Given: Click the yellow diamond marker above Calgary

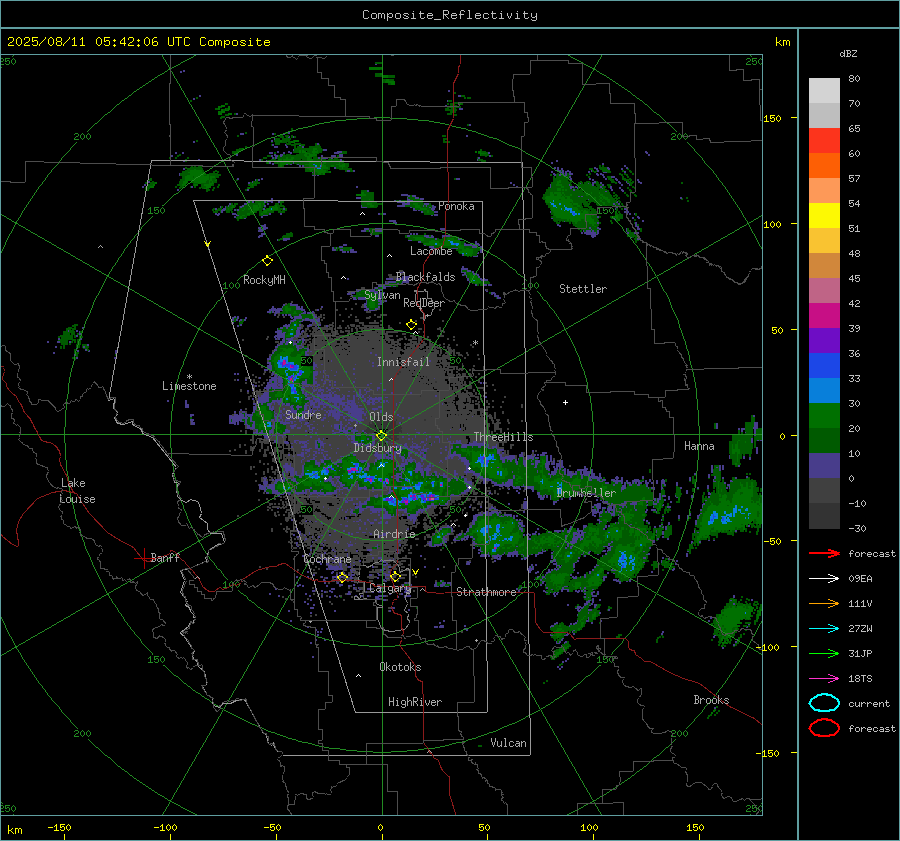Looking at the screenshot, I should tap(395, 576).
